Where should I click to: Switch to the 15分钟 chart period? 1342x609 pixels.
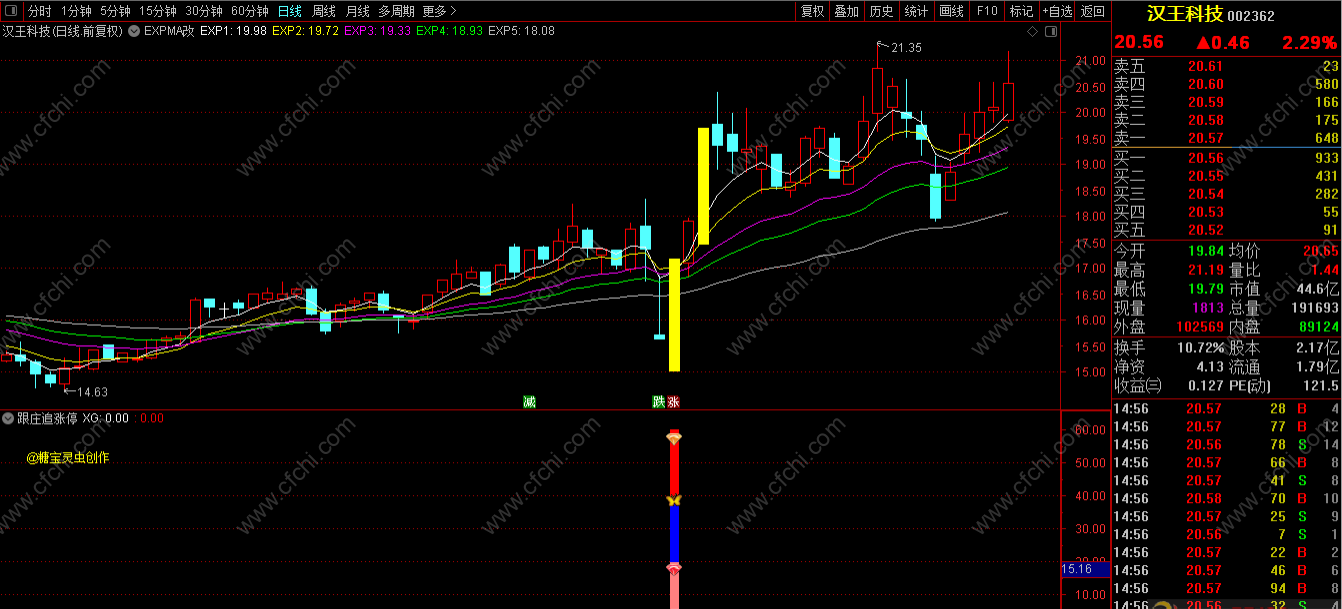coord(158,11)
